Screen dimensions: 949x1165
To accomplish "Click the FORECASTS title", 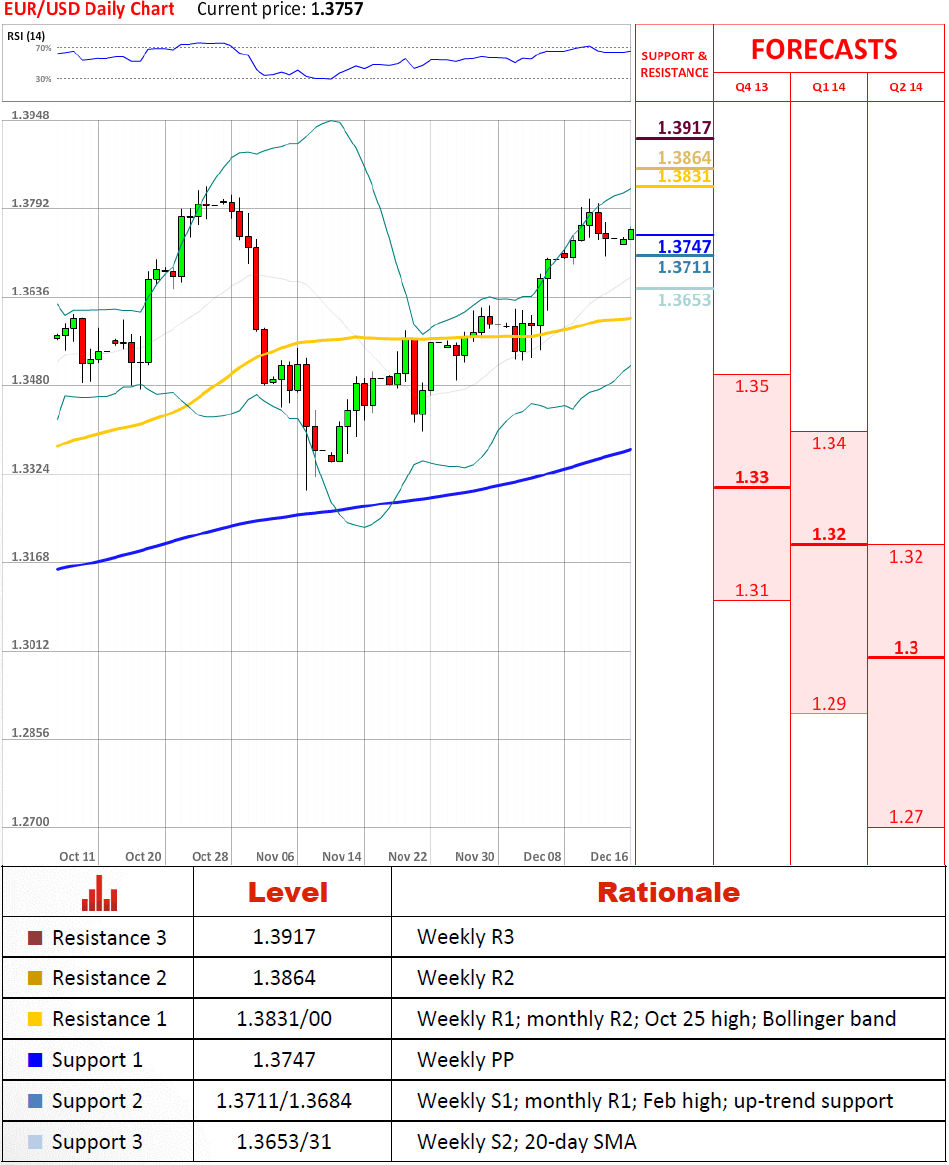I will click(824, 49).
